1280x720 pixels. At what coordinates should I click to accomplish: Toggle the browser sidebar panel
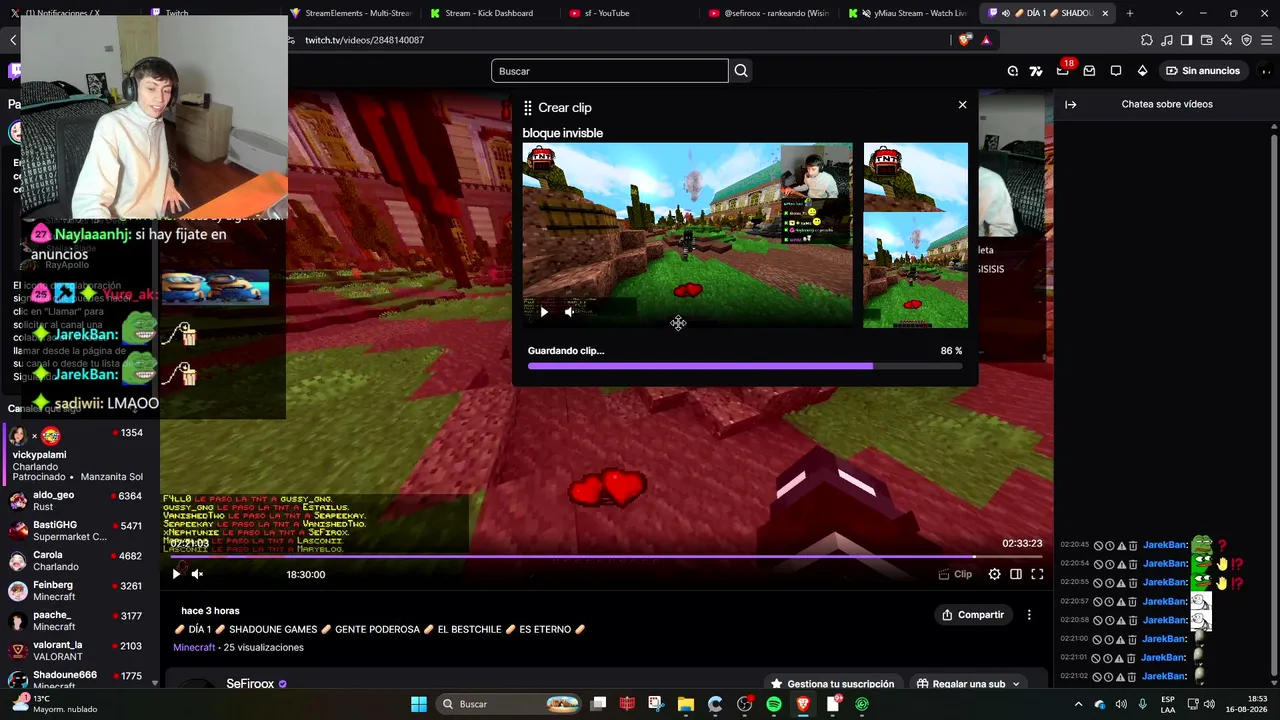(x=1186, y=40)
